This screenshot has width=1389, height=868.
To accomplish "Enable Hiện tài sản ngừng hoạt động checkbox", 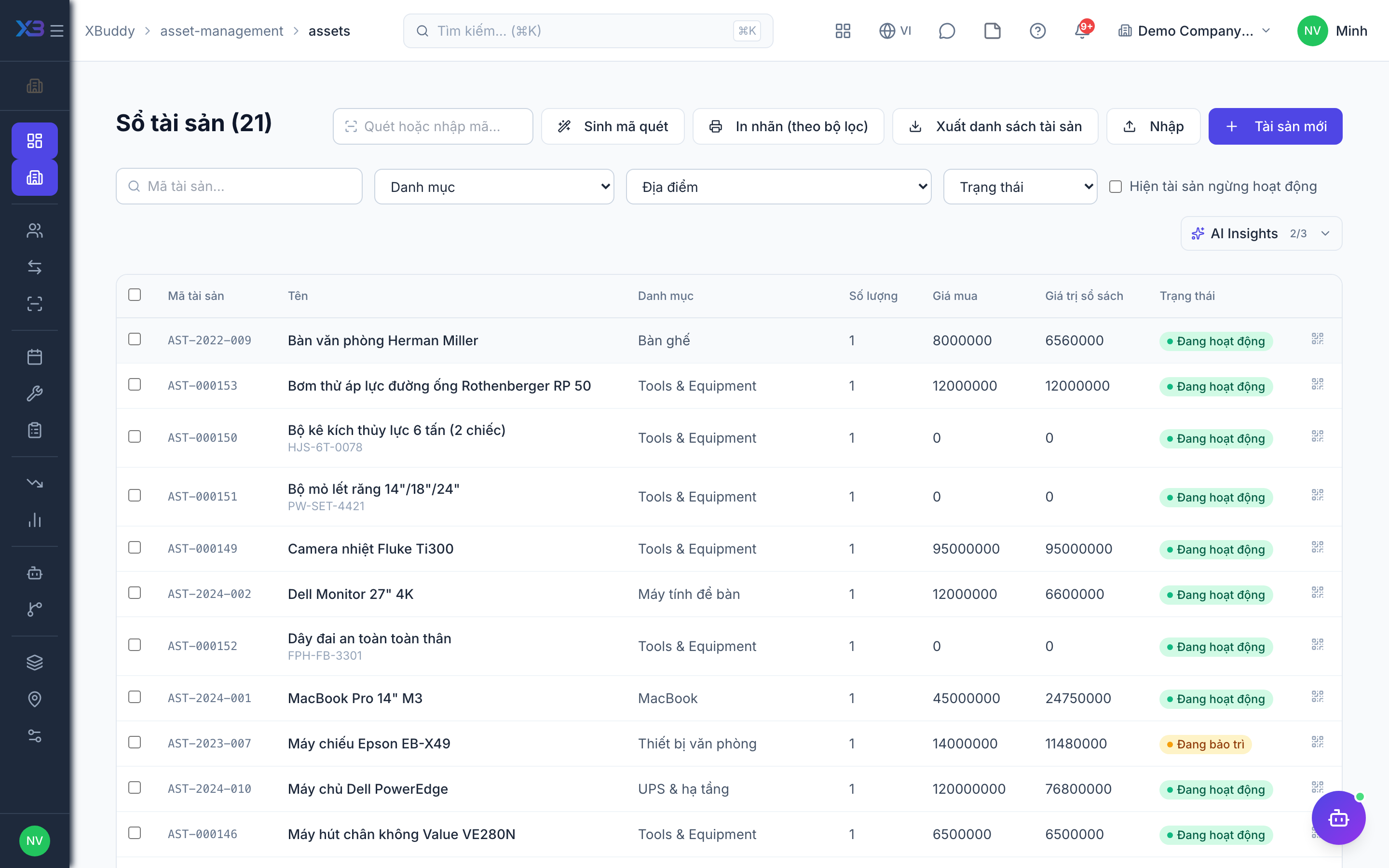I will click(x=1115, y=187).
